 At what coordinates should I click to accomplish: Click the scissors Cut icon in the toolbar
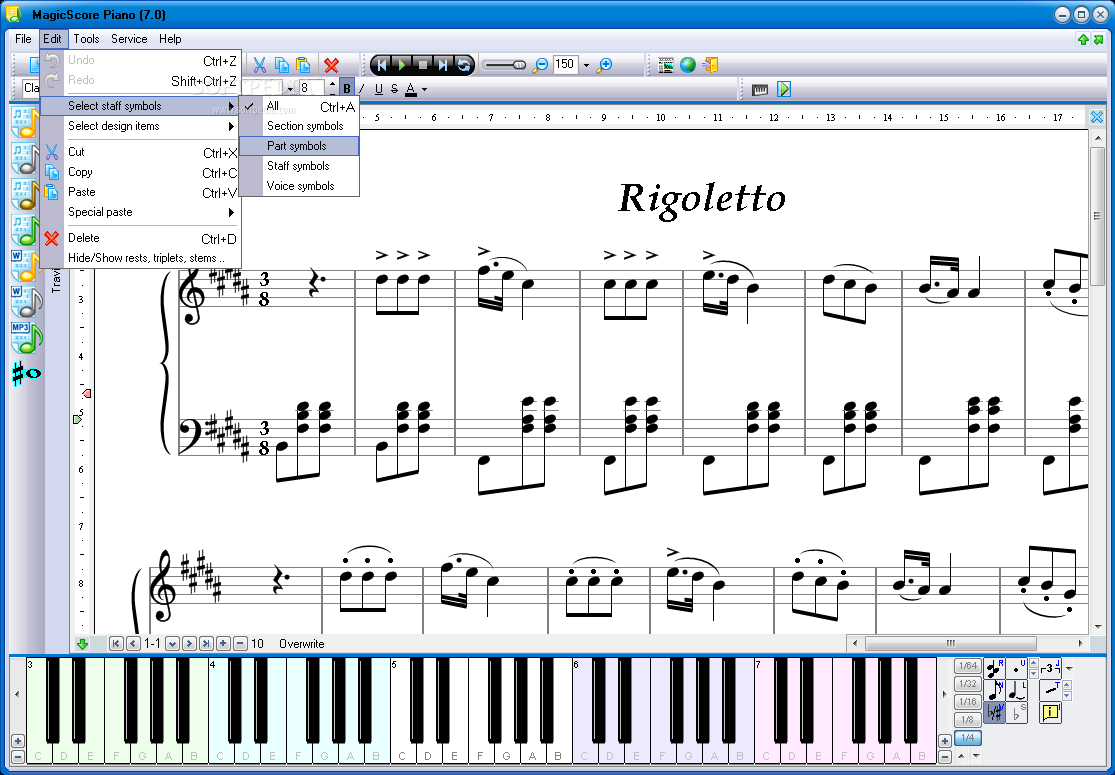pyautogui.click(x=260, y=65)
